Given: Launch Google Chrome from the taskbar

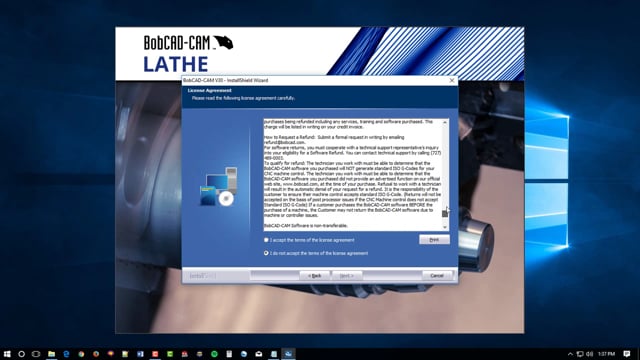Looking at the screenshot, I should [81, 354].
